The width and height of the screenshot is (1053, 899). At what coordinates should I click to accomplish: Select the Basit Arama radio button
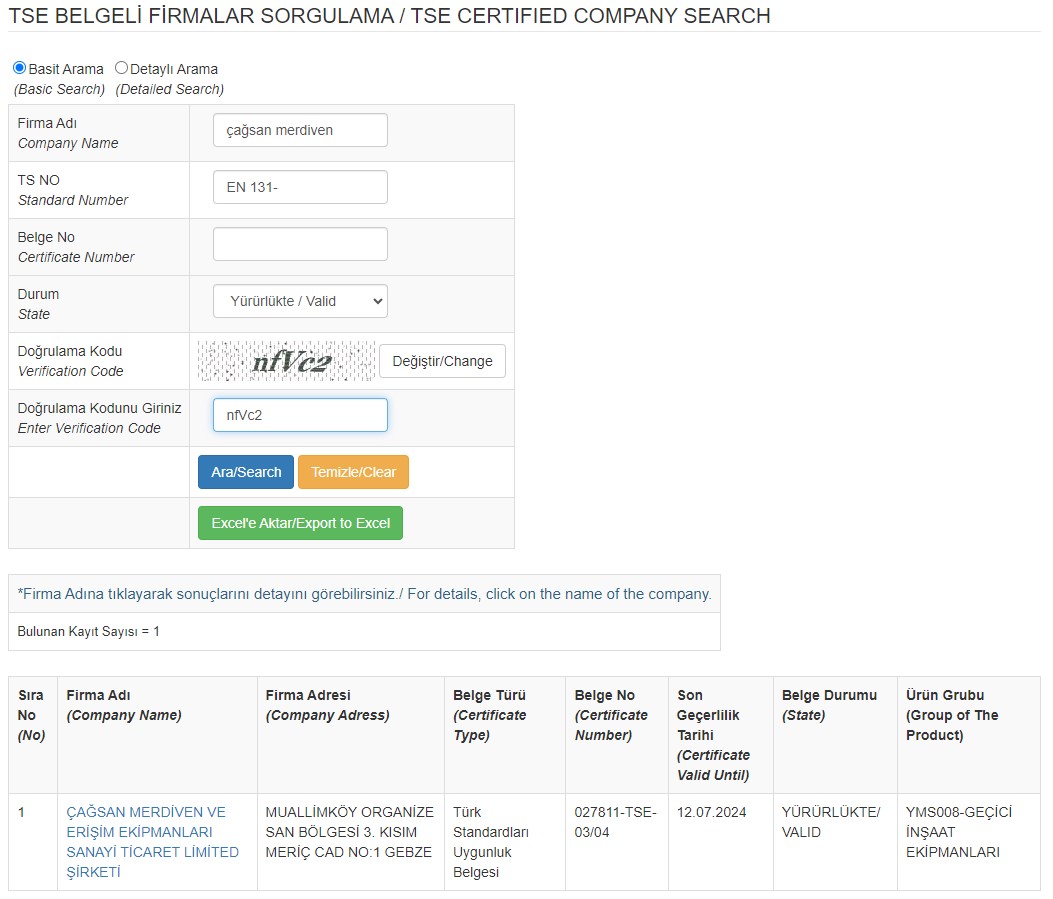point(19,68)
